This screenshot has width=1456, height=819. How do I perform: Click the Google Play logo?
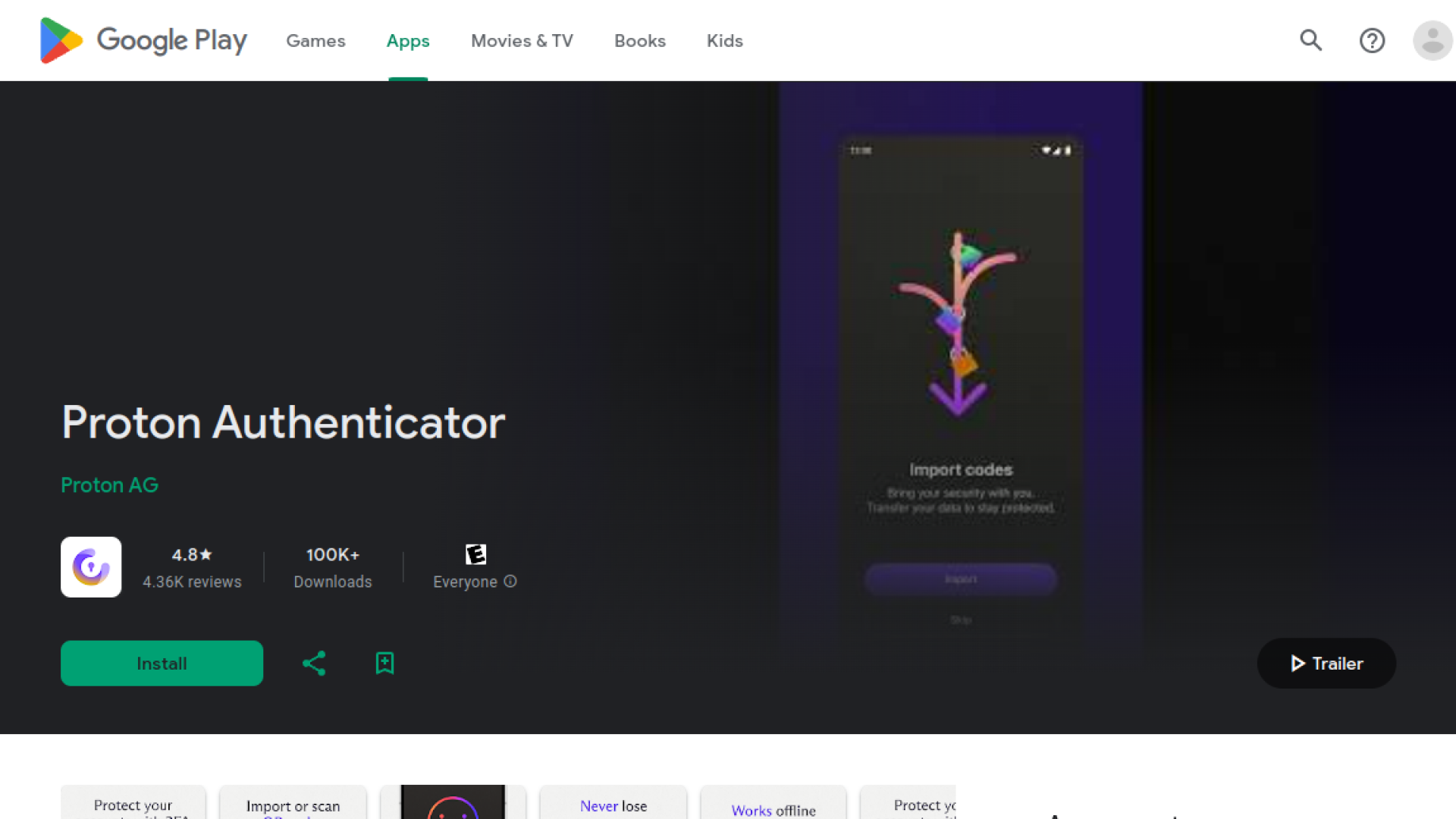[x=143, y=40]
